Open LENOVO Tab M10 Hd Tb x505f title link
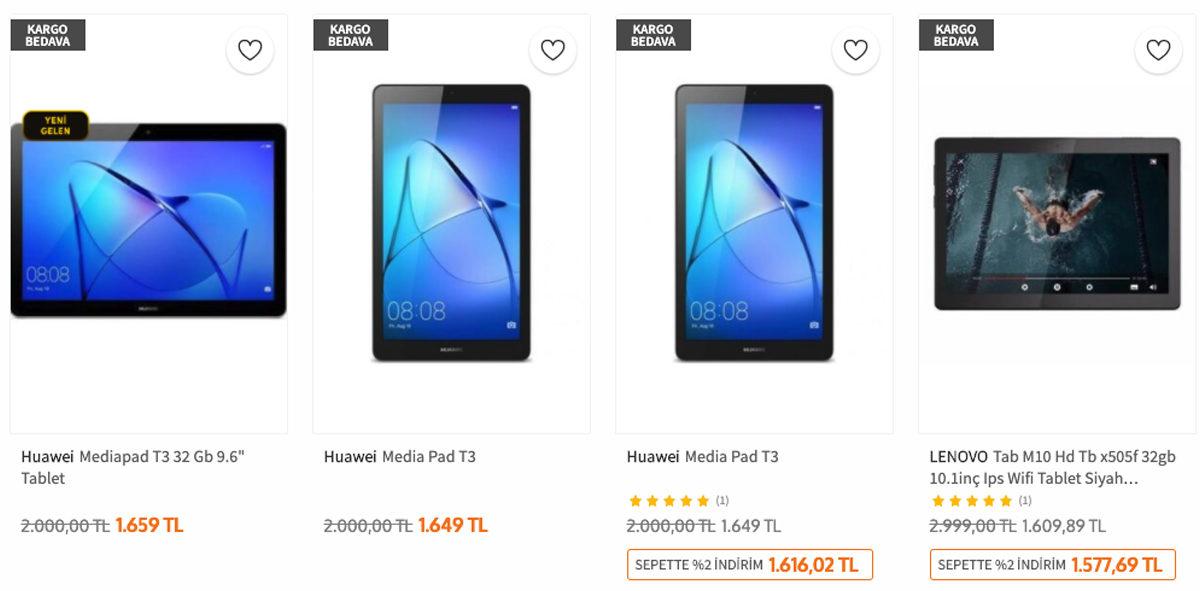This screenshot has width=1200, height=591. click(1053, 467)
